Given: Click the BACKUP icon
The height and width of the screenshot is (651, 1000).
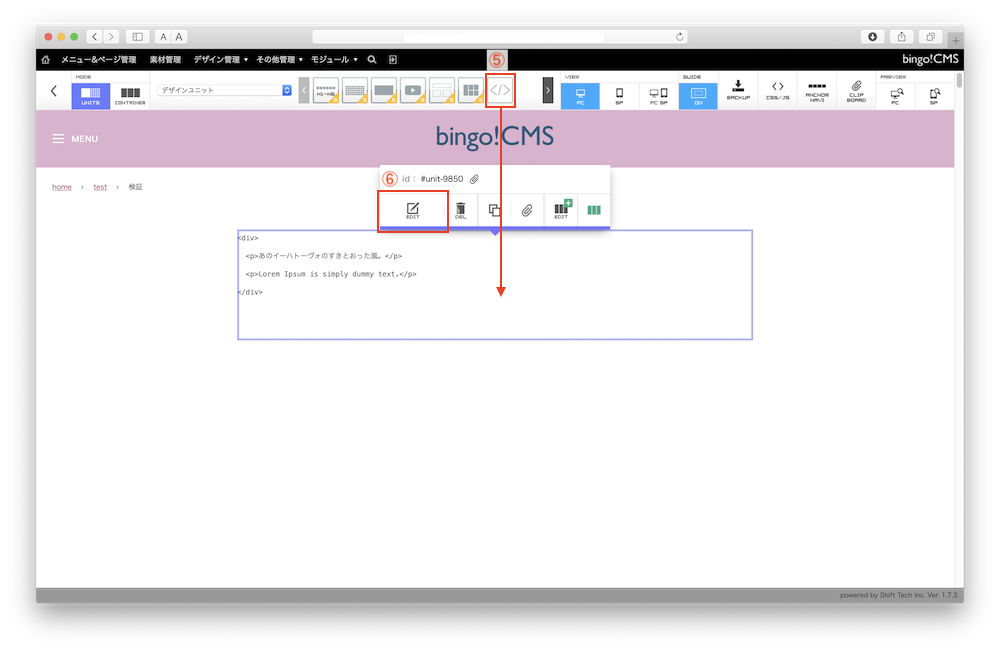Looking at the screenshot, I should [738, 91].
